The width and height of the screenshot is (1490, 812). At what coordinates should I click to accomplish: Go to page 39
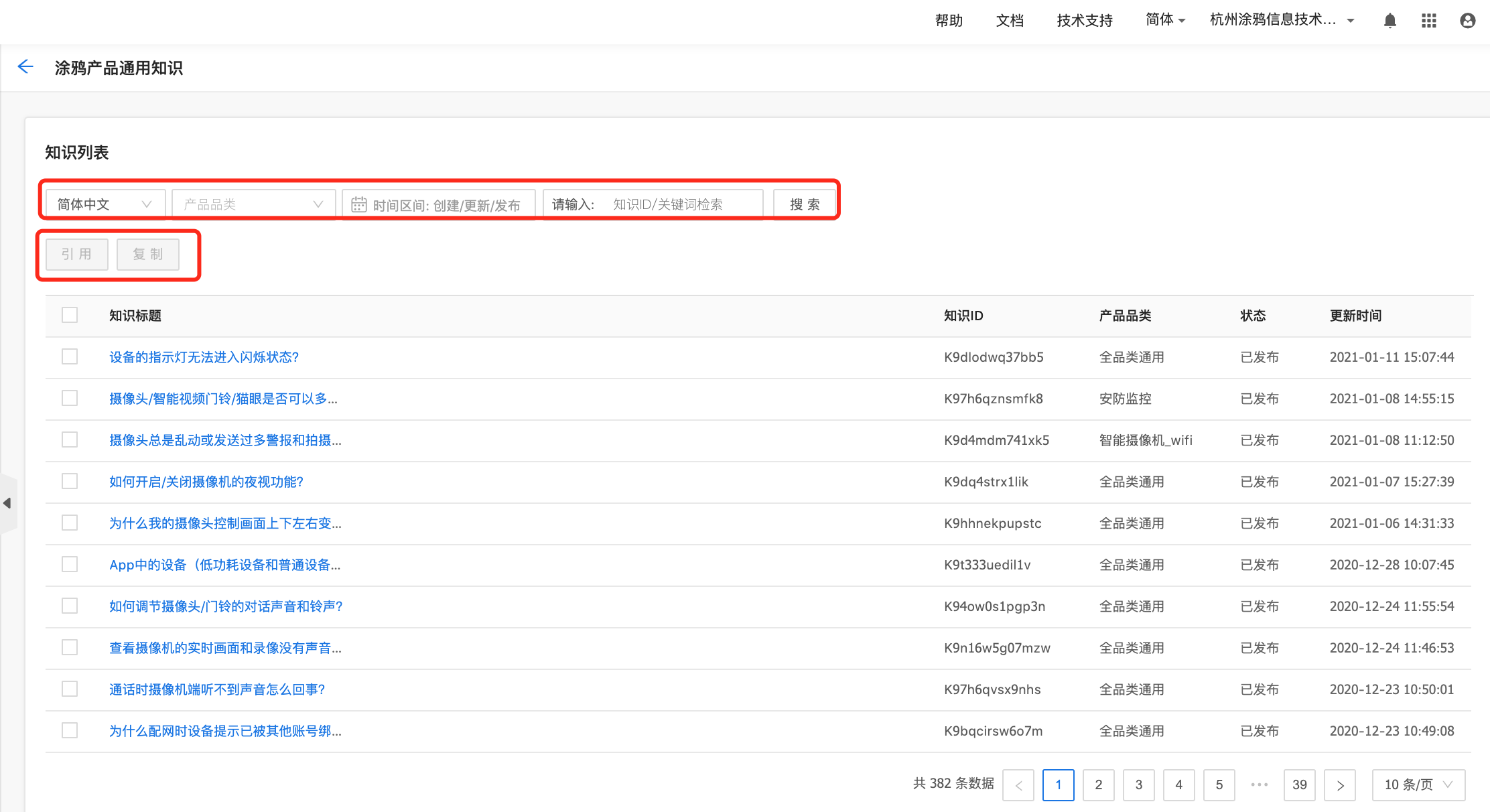tap(1300, 785)
